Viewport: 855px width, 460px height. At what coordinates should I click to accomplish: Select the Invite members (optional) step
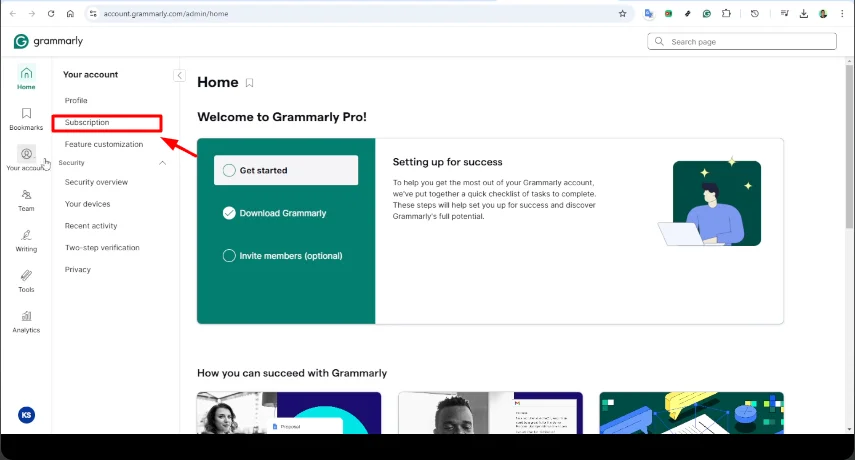pos(283,256)
